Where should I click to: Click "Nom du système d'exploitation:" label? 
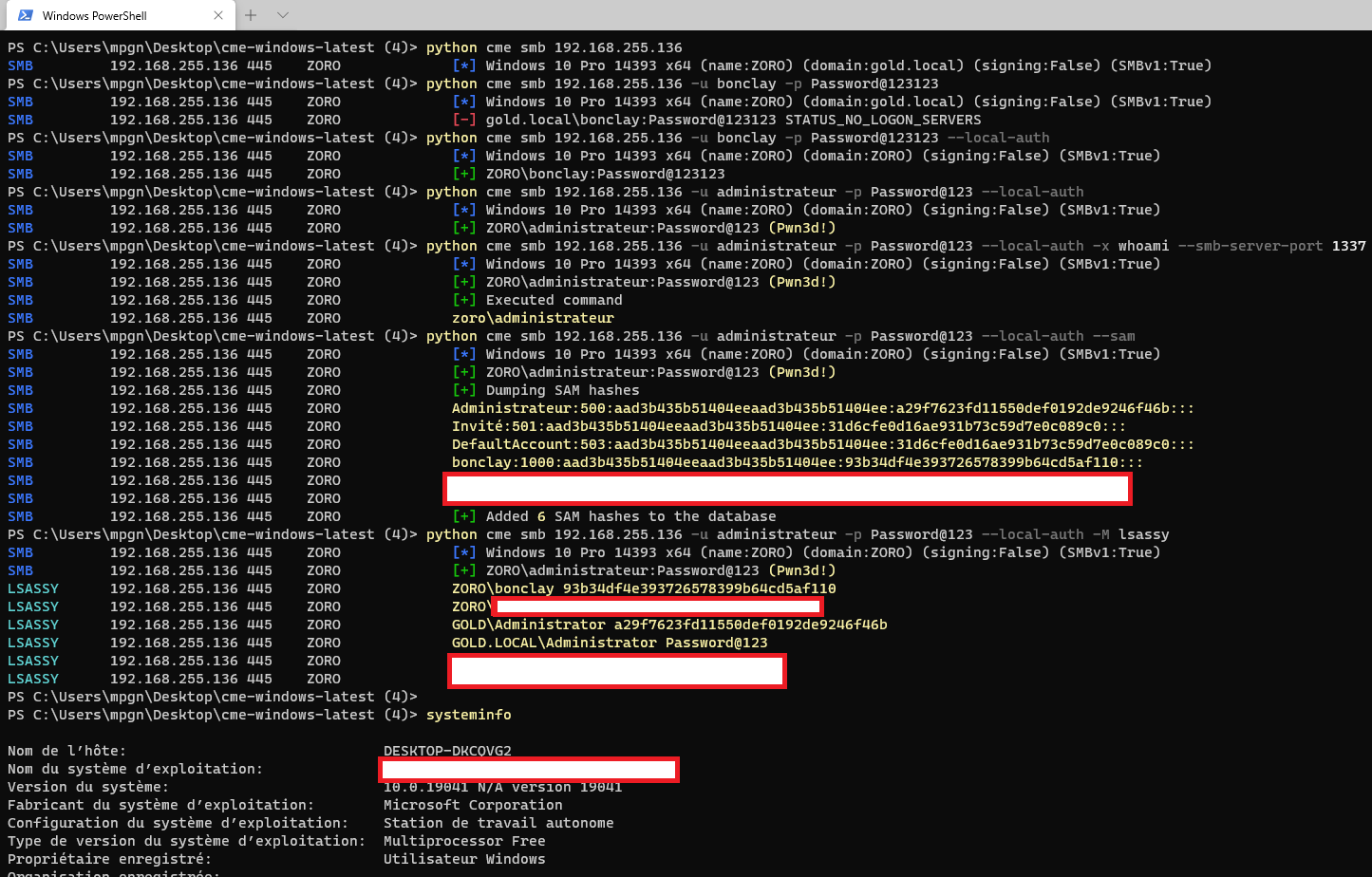pyautogui.click(x=135, y=769)
